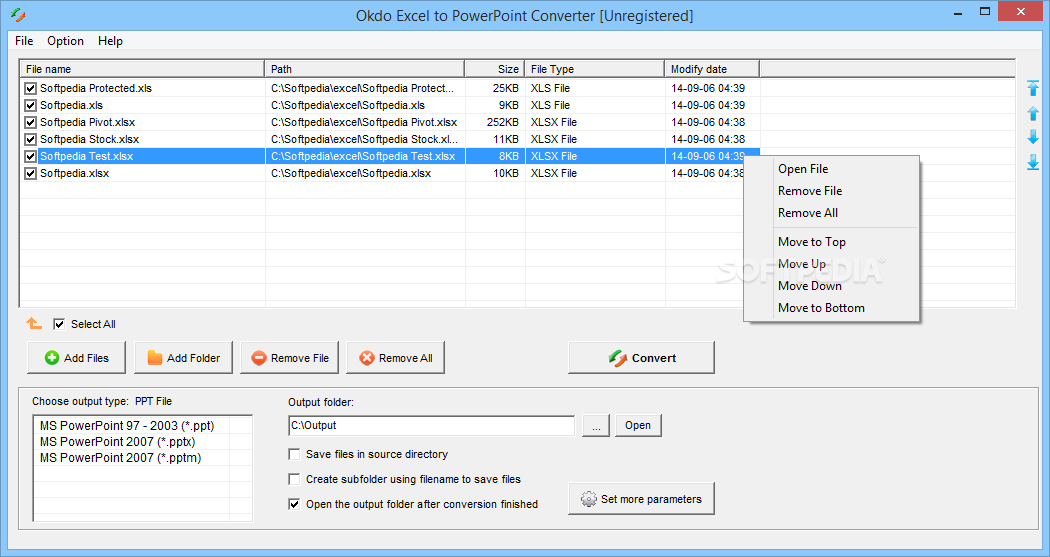Choose Remove All in context menu
Viewport: 1050px width, 557px height.
click(808, 213)
